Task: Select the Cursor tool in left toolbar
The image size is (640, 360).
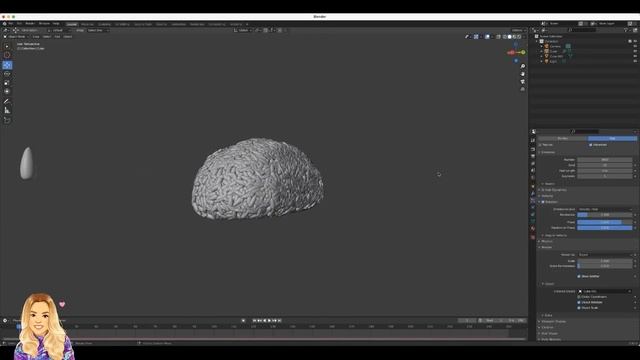Action: coord(7,55)
